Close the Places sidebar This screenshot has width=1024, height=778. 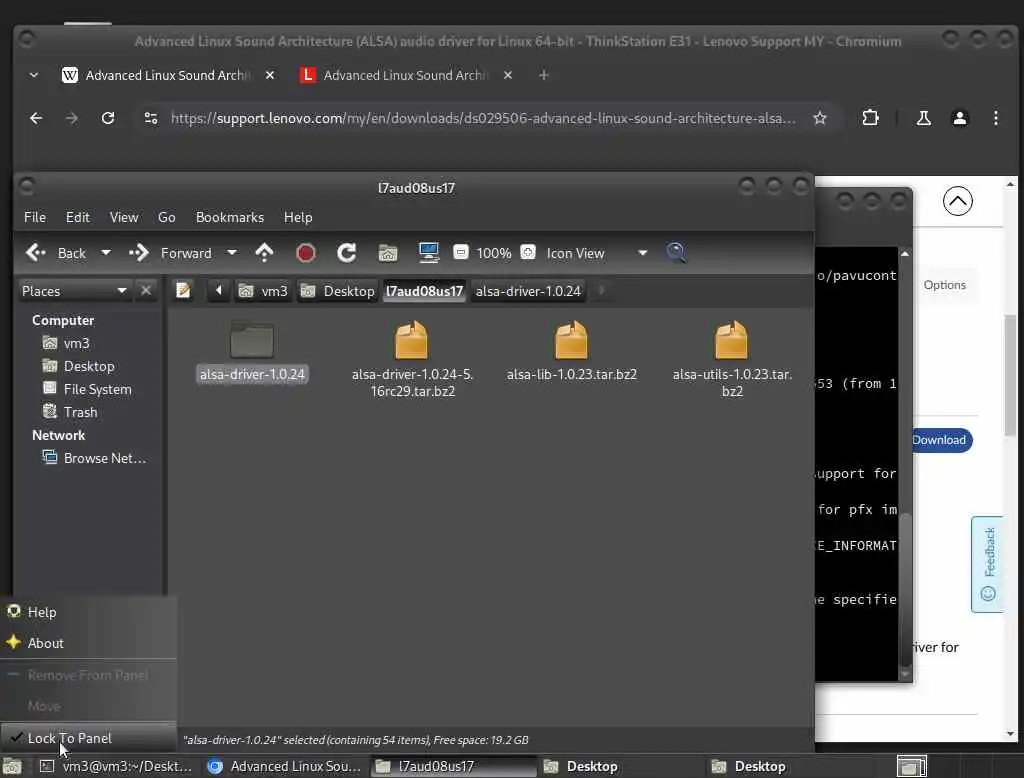pos(146,290)
